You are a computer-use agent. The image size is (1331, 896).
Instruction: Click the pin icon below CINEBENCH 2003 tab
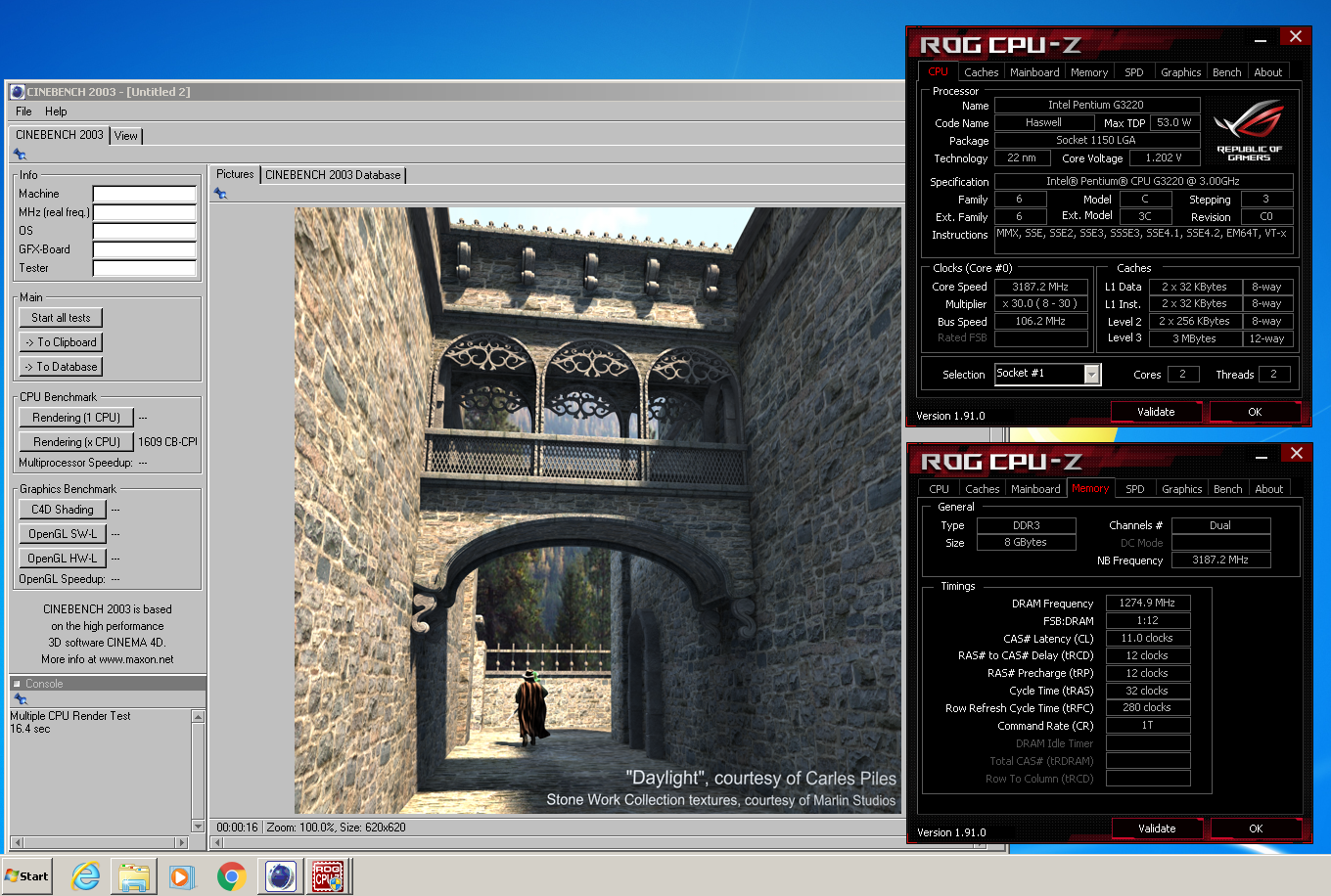(20, 155)
